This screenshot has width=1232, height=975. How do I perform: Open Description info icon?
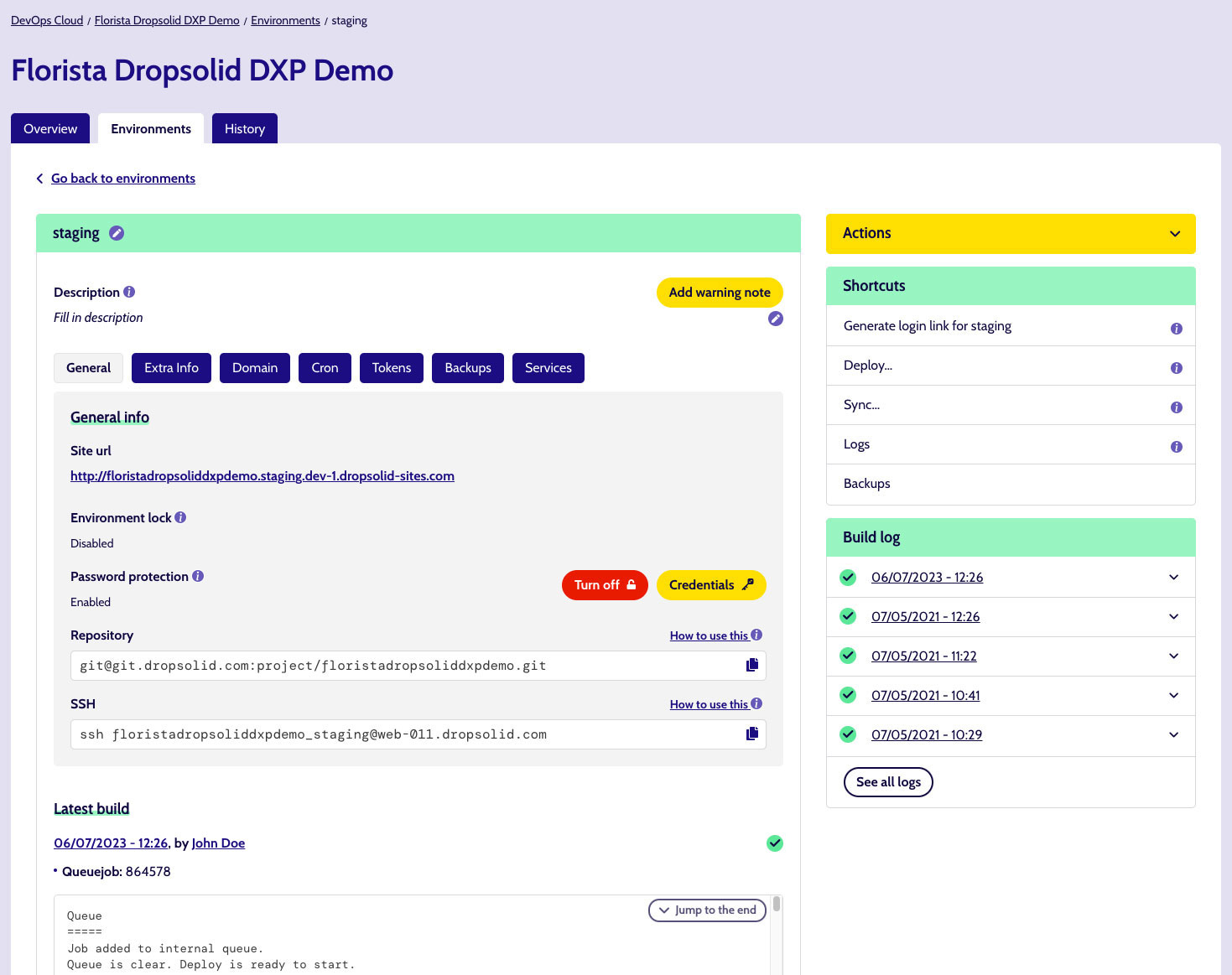click(129, 292)
